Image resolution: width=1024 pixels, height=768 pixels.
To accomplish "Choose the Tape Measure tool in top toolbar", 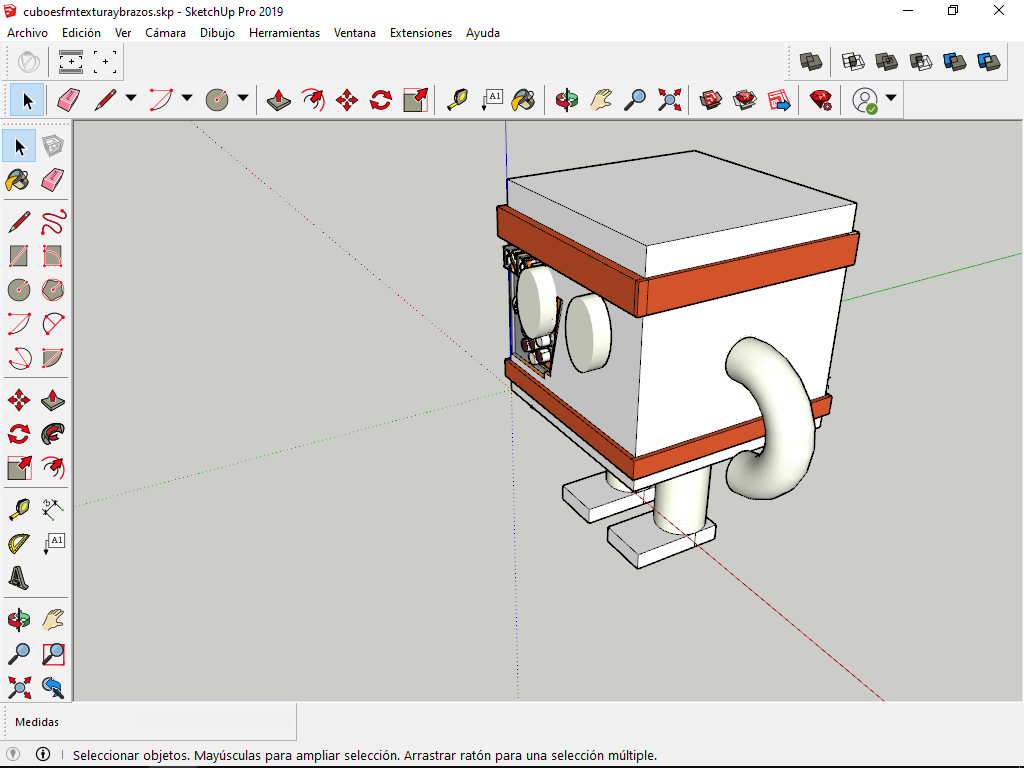I will [x=457, y=100].
